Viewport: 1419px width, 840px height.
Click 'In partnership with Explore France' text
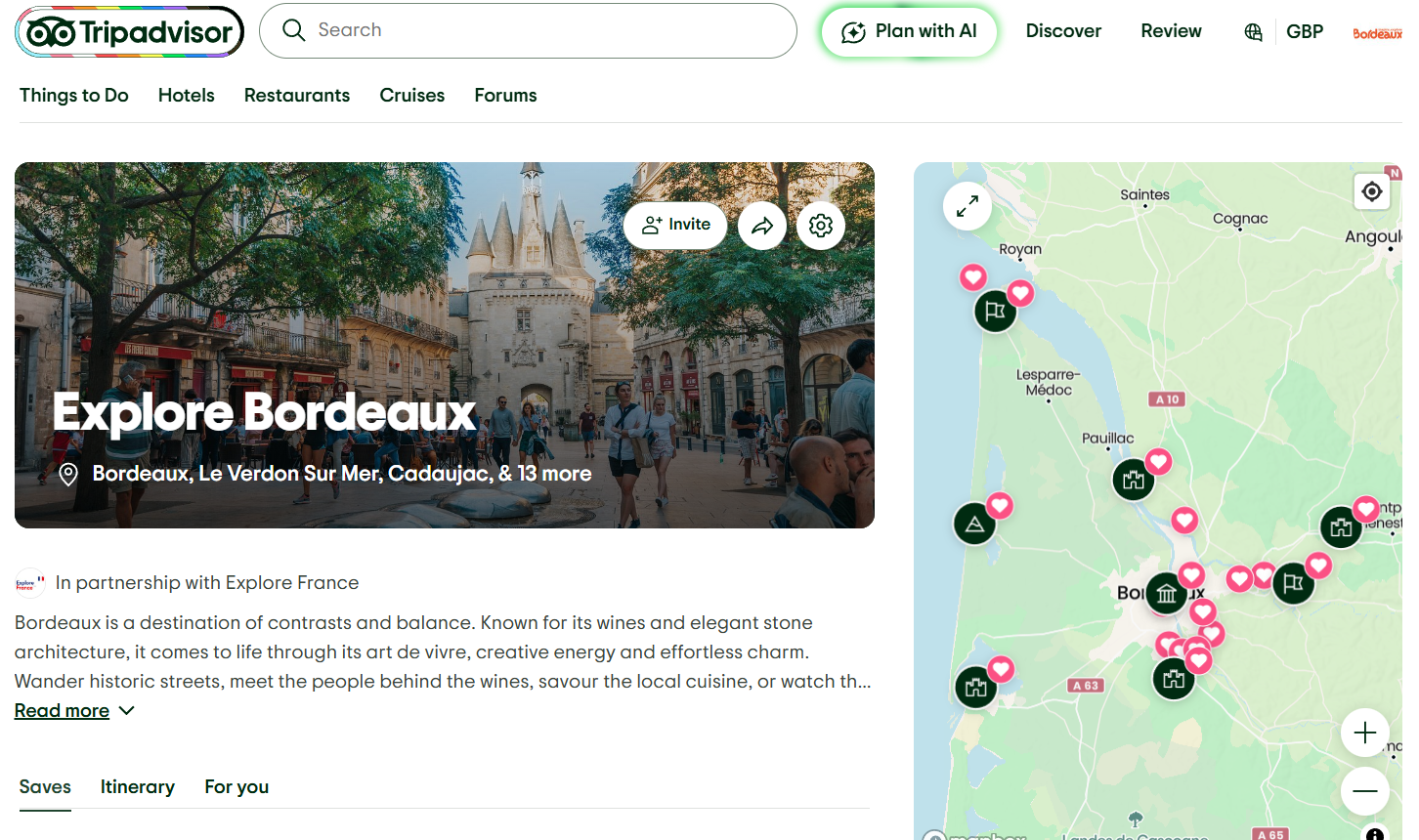click(207, 583)
